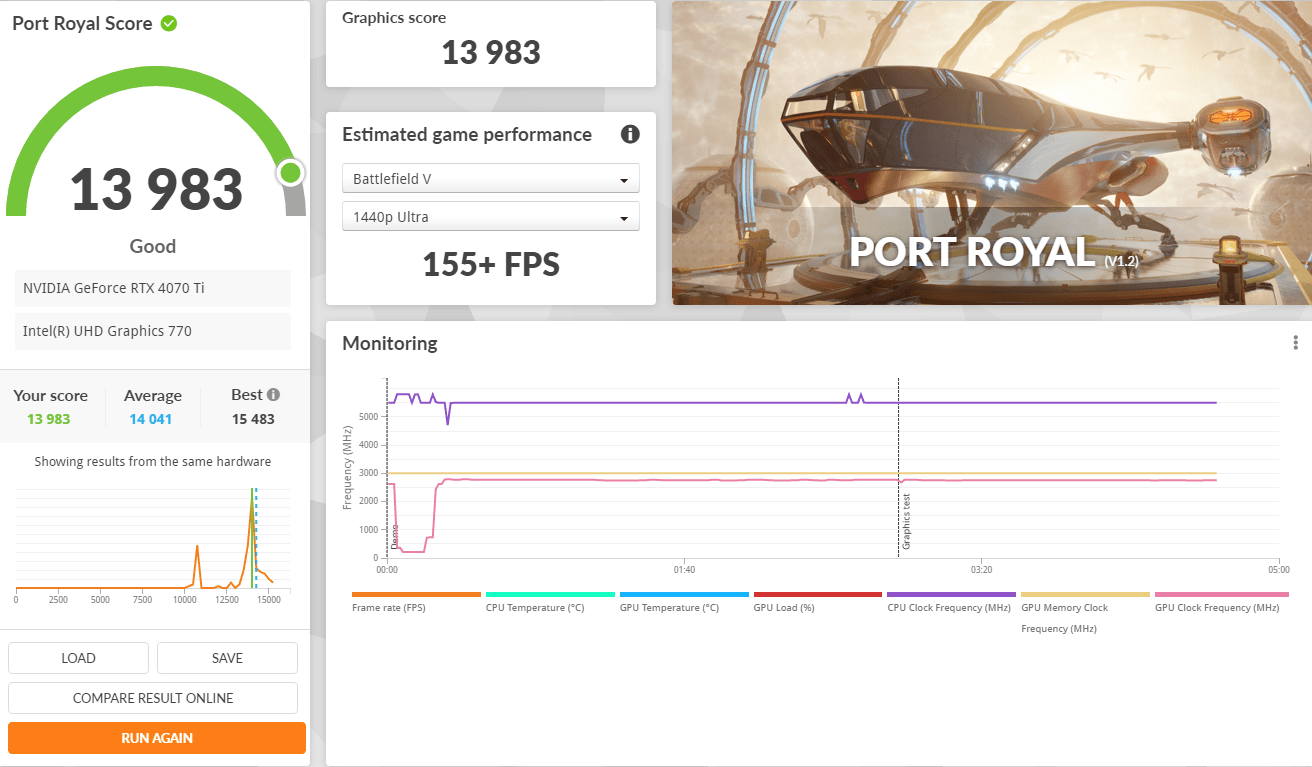Select the Intel(R) UHD Graphics 770 entry
This screenshot has height=767, width=1312.
pyautogui.click(x=153, y=331)
